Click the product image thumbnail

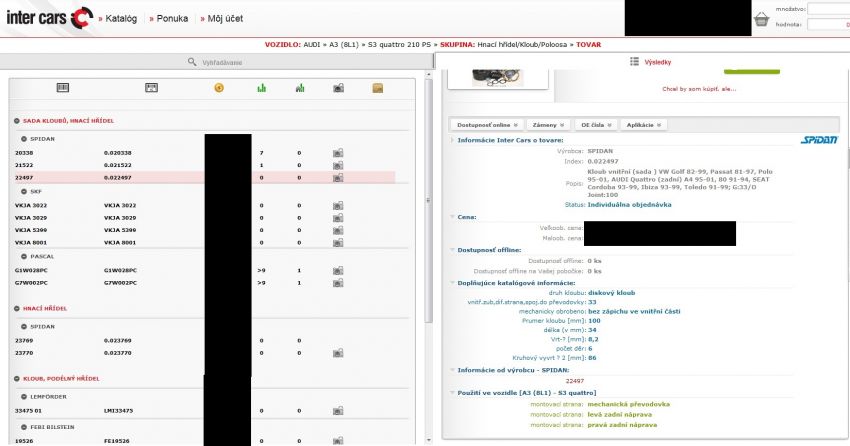pos(498,79)
